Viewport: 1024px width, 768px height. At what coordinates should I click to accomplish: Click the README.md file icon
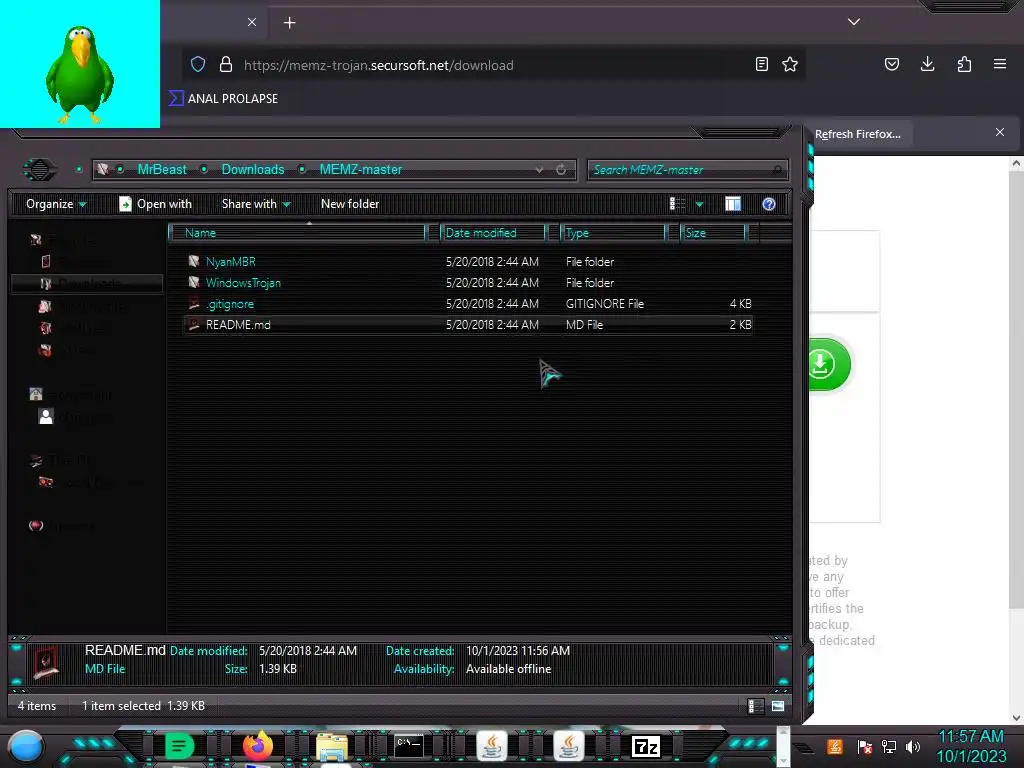(x=194, y=324)
